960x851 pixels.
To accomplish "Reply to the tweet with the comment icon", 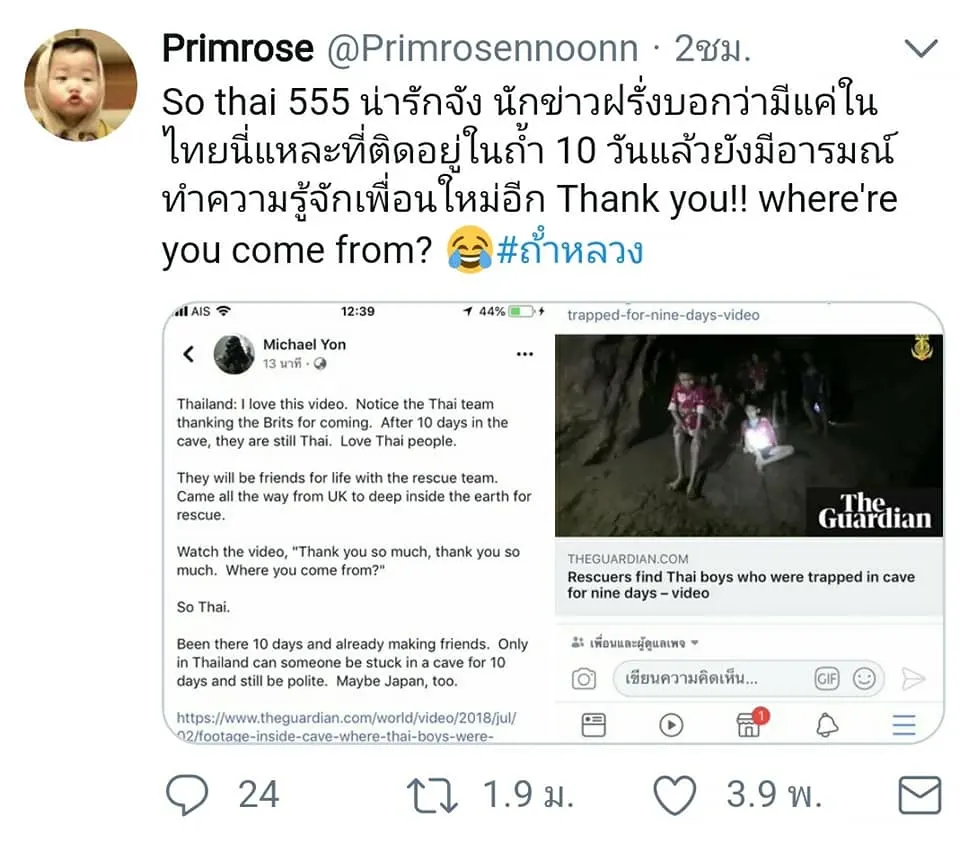I will [187, 795].
